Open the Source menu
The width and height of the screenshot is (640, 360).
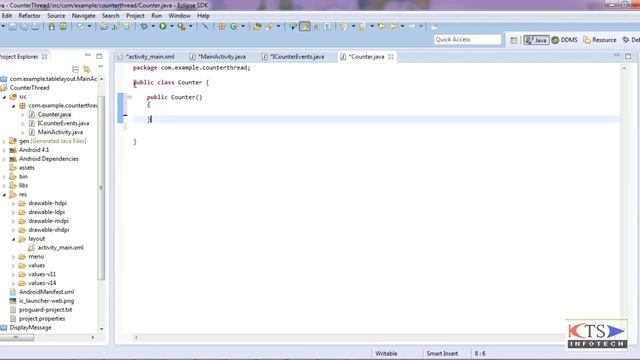pos(56,16)
